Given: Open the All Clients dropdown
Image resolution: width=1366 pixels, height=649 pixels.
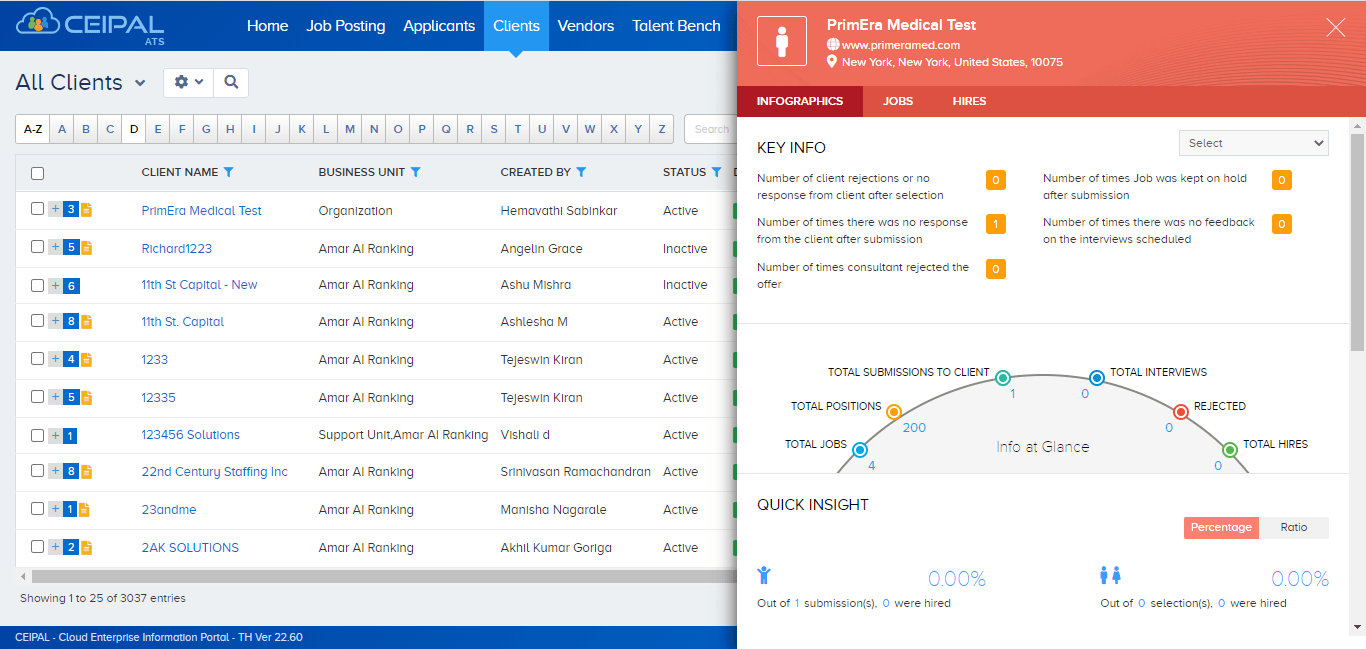Looking at the screenshot, I should 80,82.
